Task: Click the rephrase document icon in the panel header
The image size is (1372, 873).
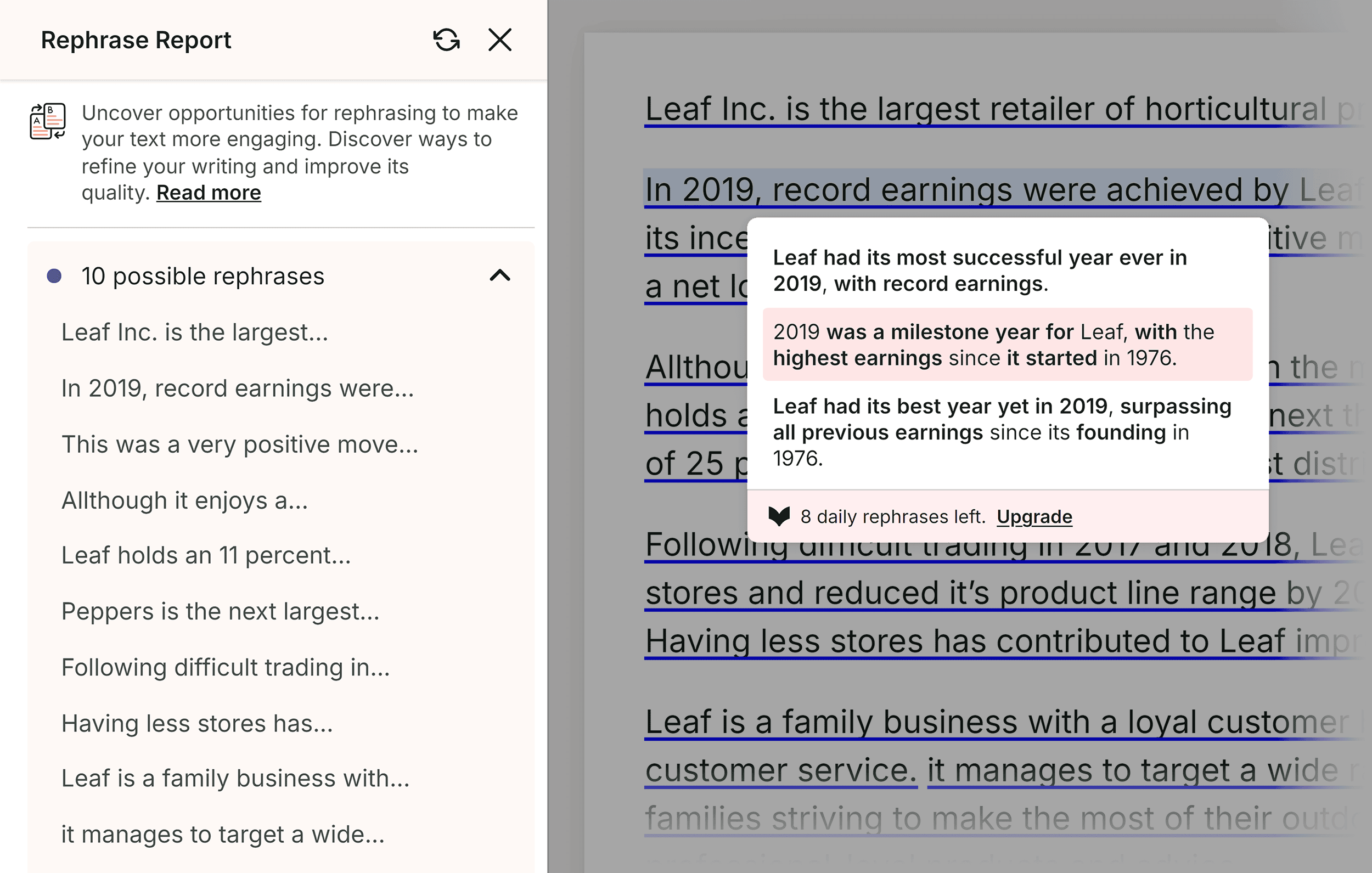Action: click(48, 121)
